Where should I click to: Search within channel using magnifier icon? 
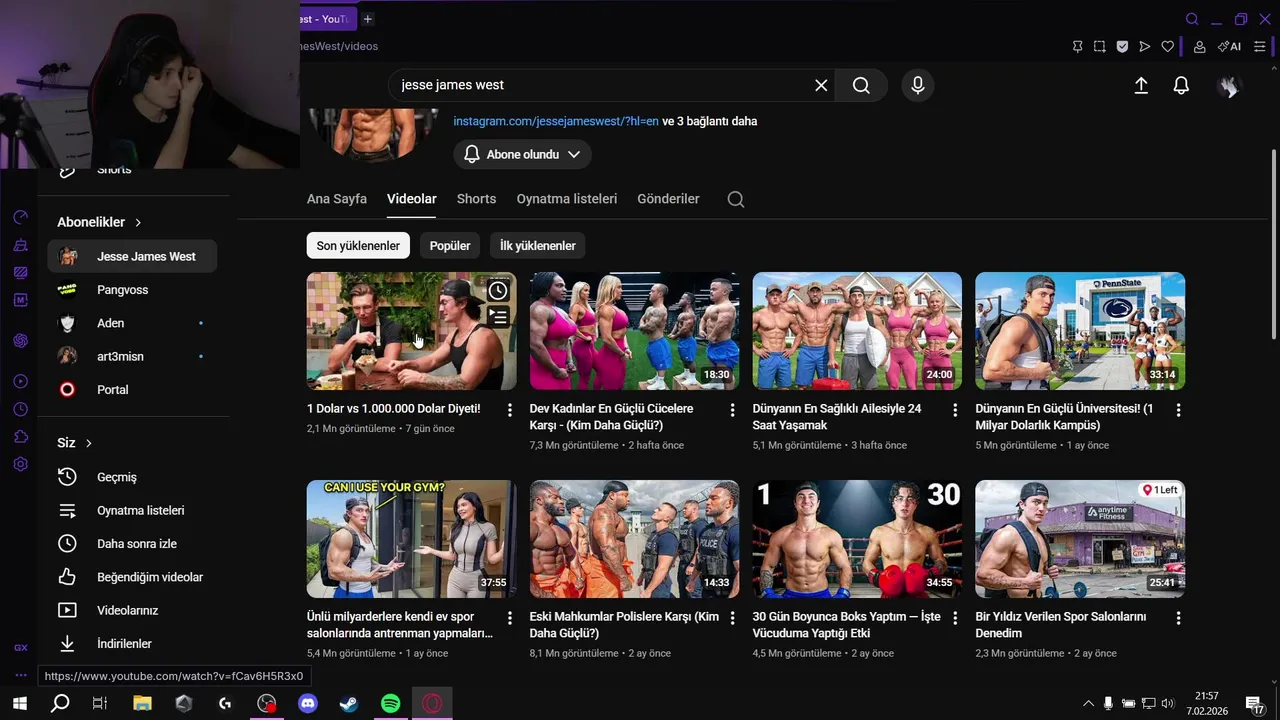click(736, 199)
